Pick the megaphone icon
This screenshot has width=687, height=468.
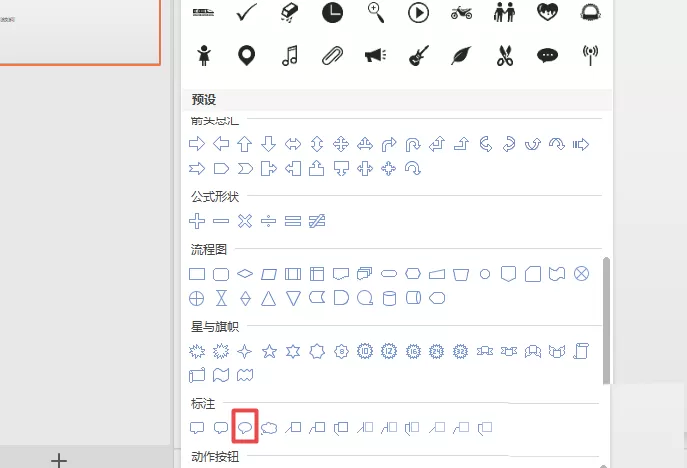pos(375,56)
